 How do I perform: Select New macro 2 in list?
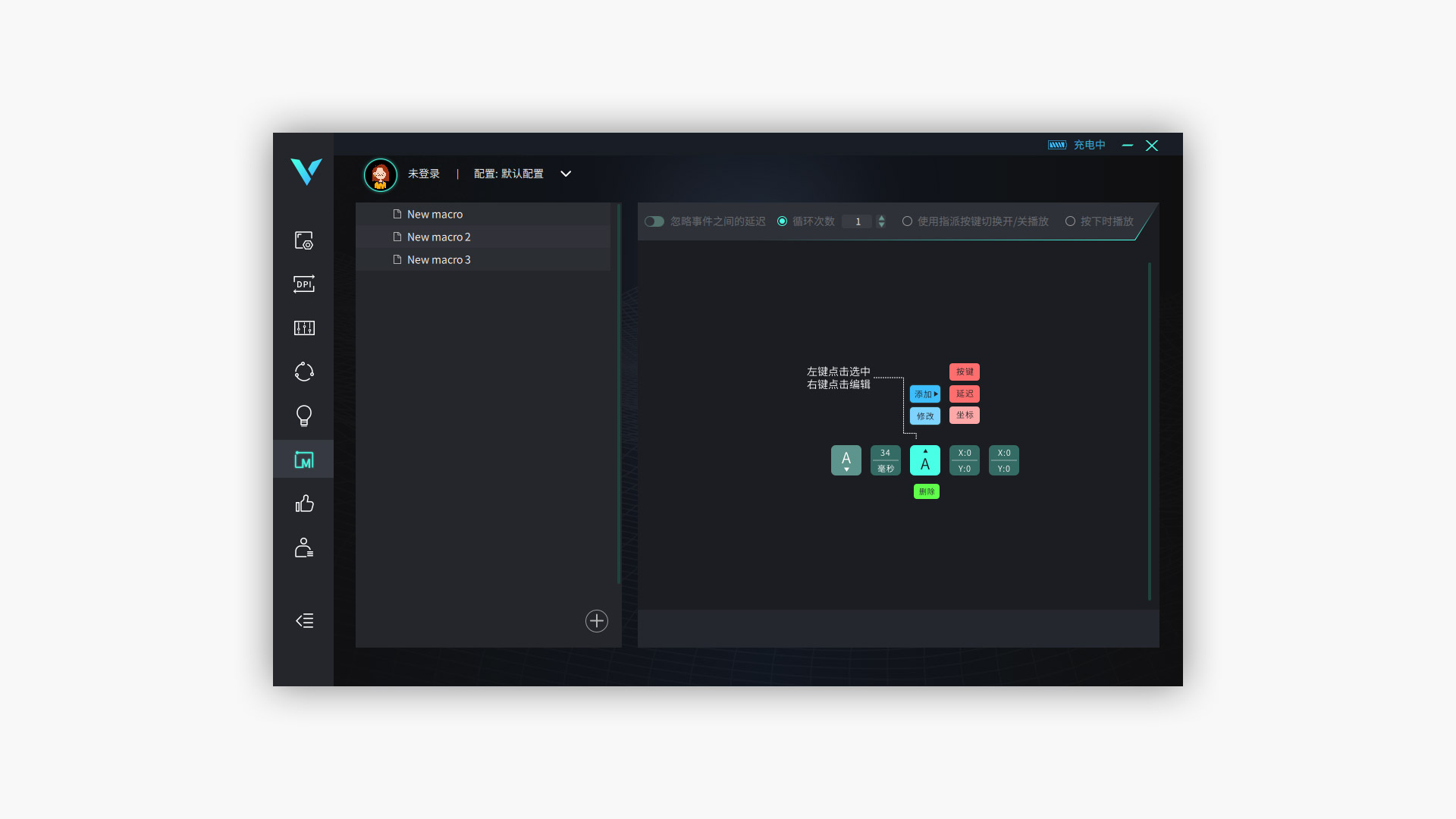point(438,237)
